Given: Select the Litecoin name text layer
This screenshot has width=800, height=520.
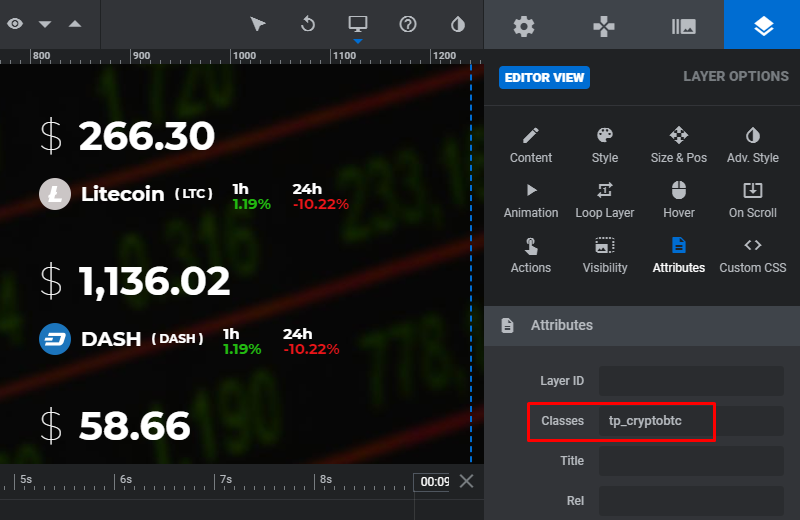Looking at the screenshot, I should coord(122,194).
